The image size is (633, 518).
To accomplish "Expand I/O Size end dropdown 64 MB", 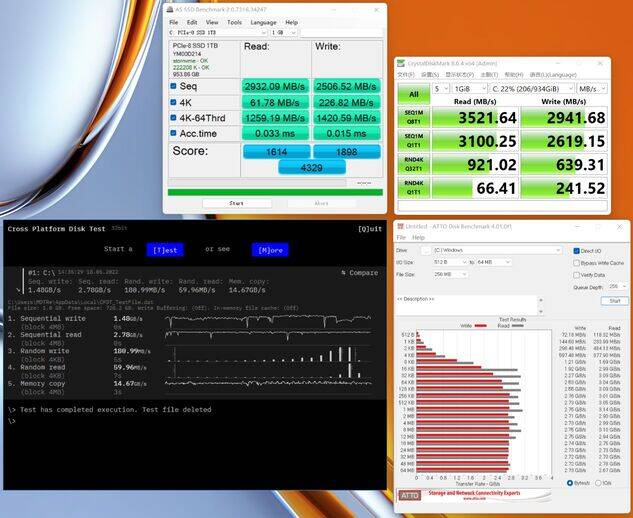I will [x=494, y=262].
